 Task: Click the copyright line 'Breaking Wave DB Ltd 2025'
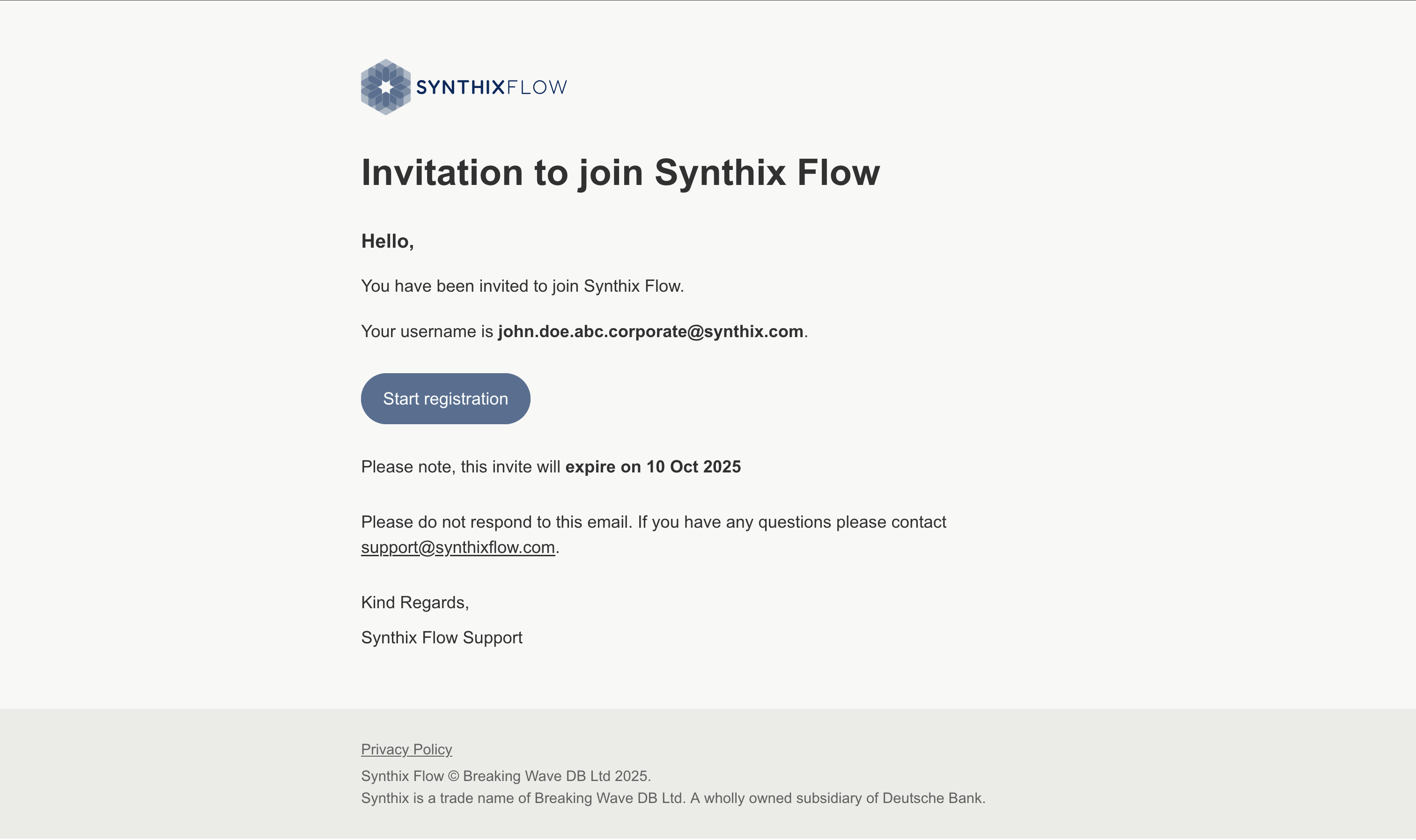[506, 776]
